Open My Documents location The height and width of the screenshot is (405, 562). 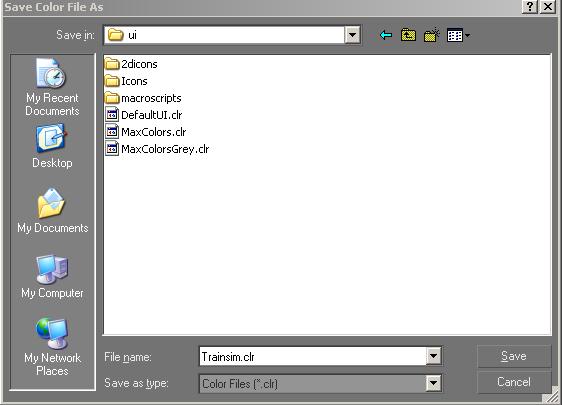(52, 211)
